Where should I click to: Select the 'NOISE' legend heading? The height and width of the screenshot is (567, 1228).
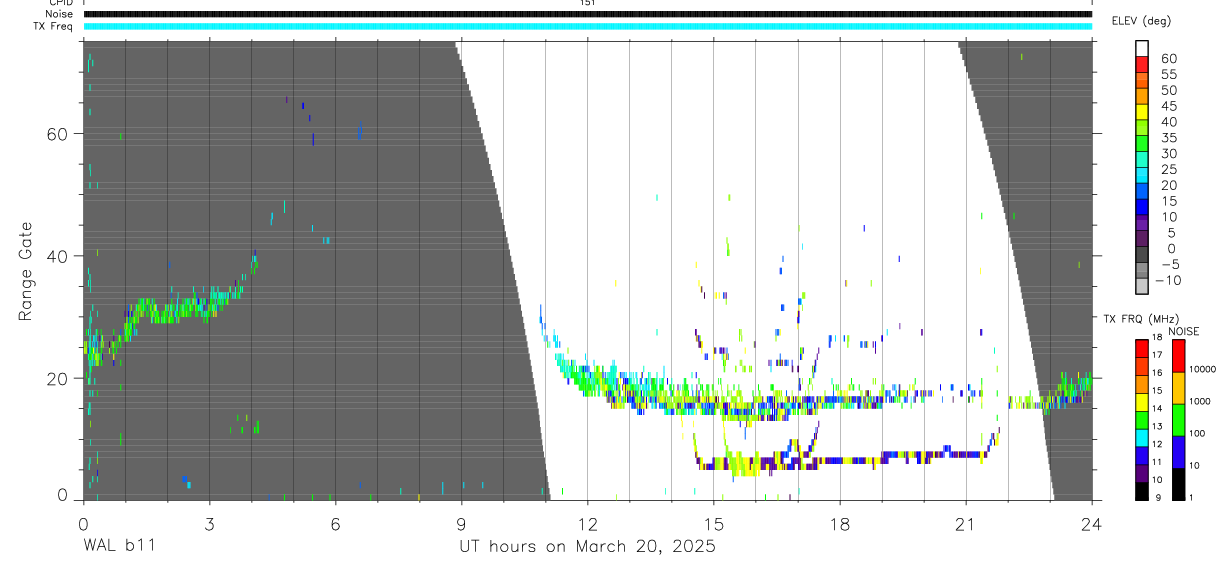[x=1183, y=331]
